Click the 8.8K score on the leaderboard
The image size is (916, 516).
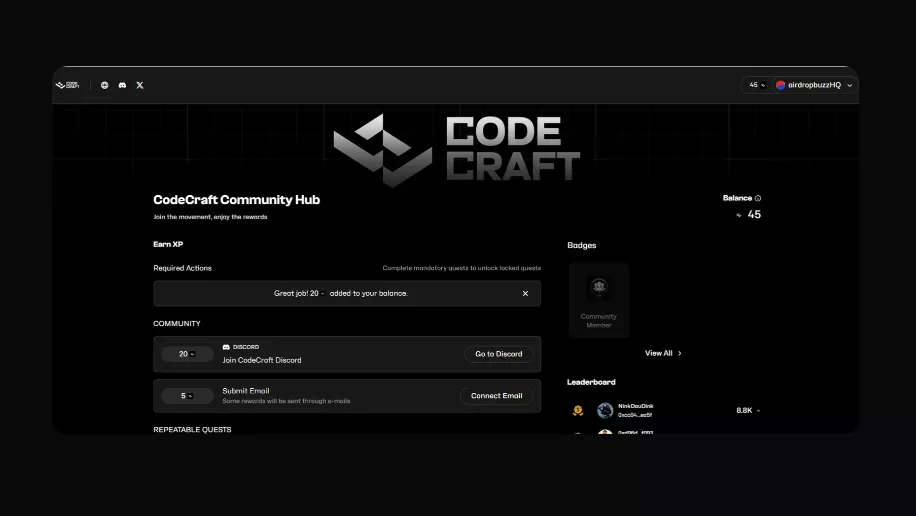coord(744,410)
